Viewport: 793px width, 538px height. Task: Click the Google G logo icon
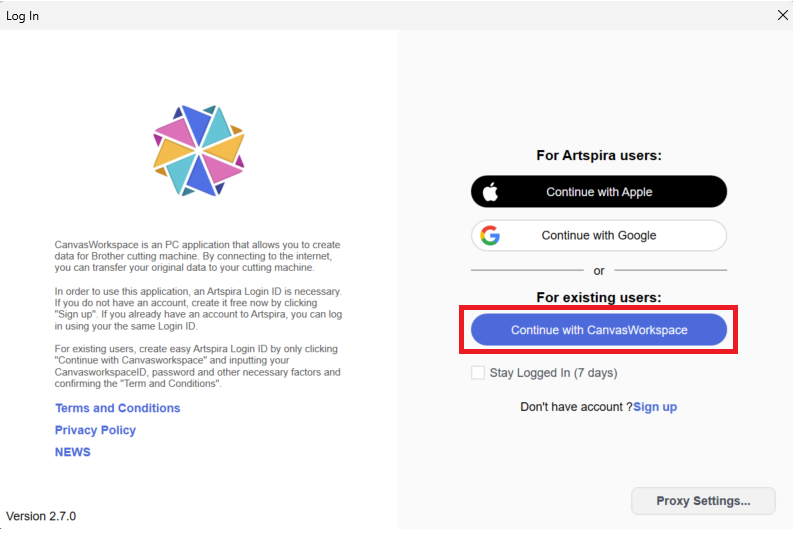tap(490, 236)
